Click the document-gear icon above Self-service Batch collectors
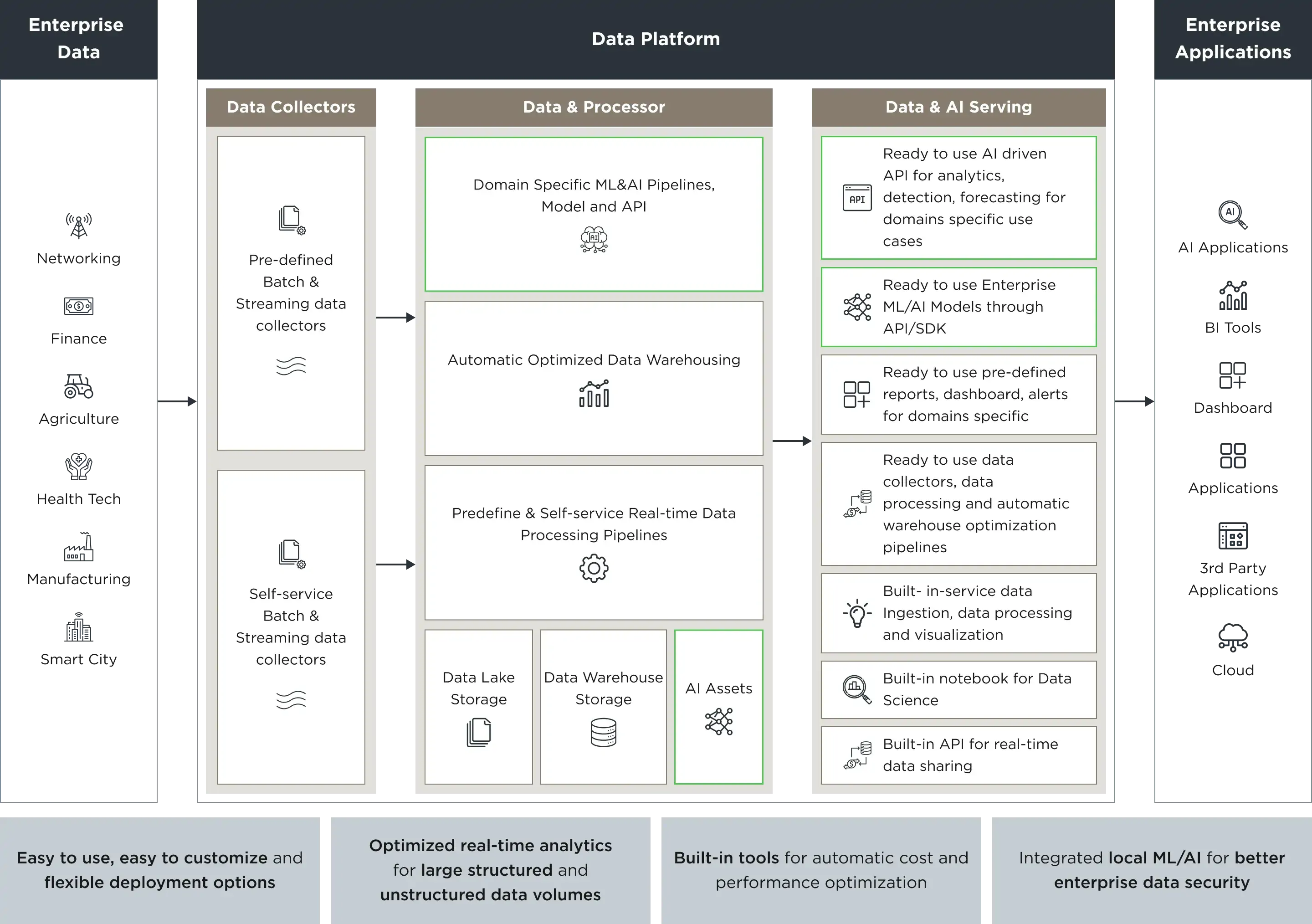Viewport: 1312px width, 924px height. 292,554
